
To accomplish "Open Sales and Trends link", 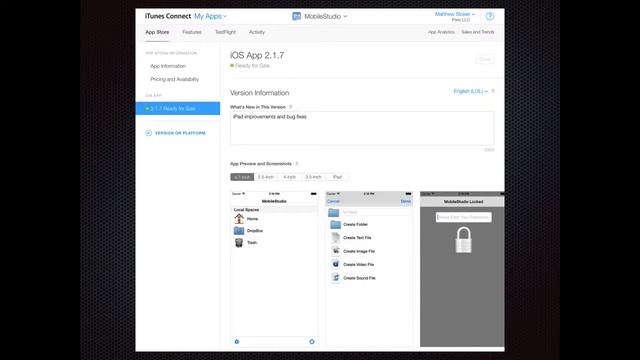I will tap(478, 32).
